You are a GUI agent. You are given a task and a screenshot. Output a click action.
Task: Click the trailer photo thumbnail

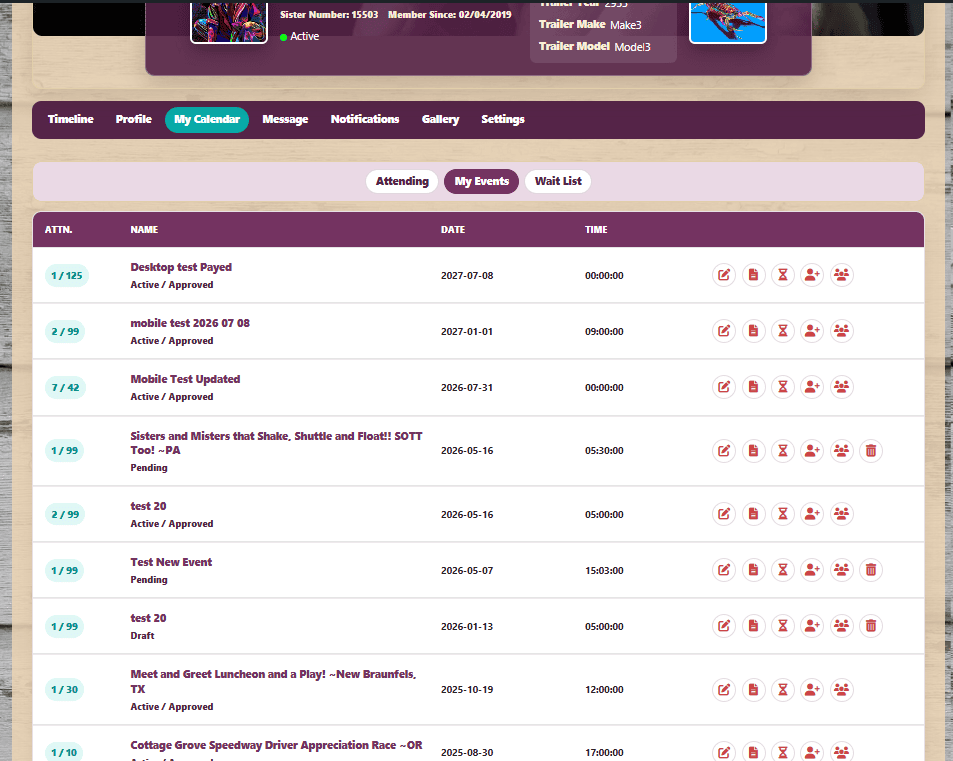[x=728, y=21]
